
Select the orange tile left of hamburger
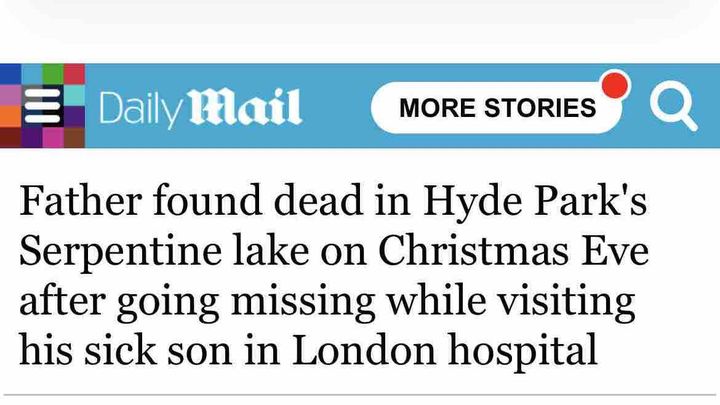(9, 116)
